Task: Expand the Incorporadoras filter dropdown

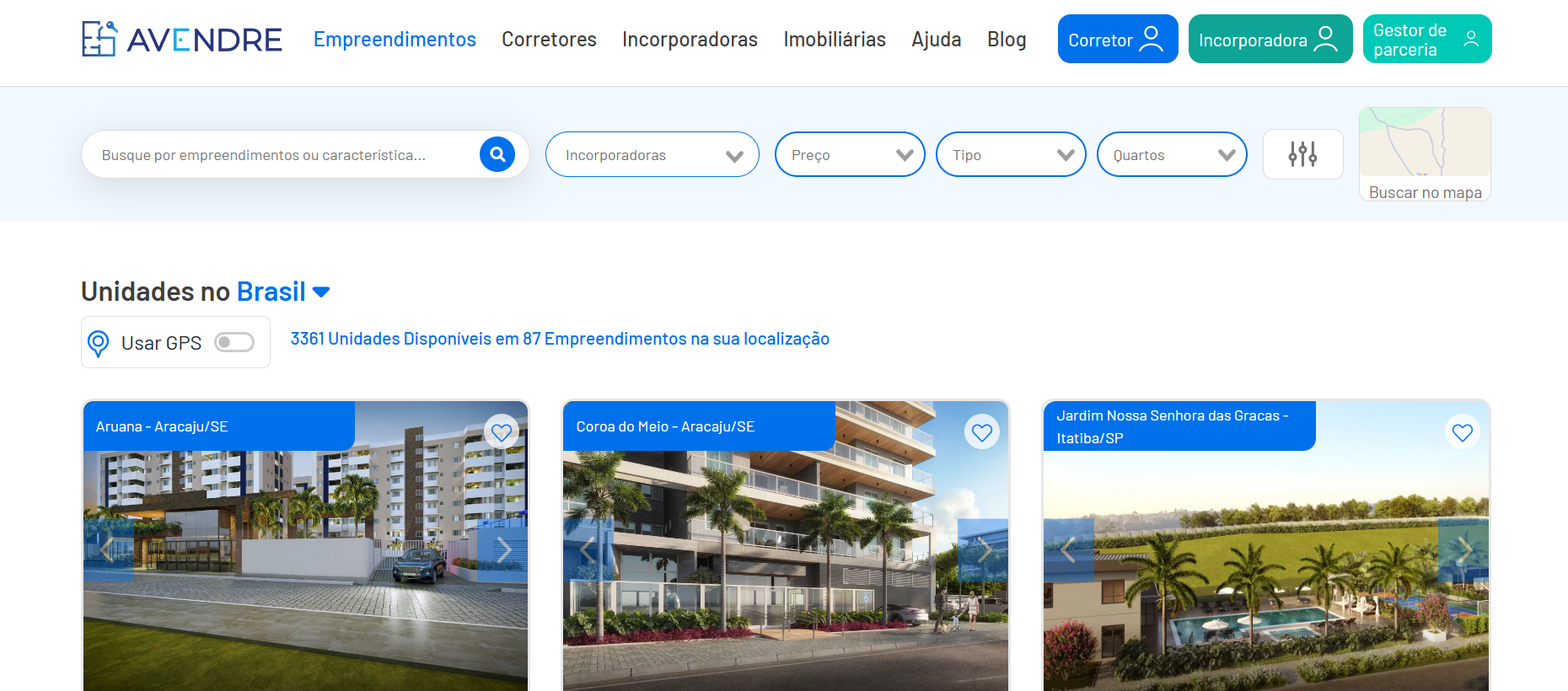Action: (652, 154)
